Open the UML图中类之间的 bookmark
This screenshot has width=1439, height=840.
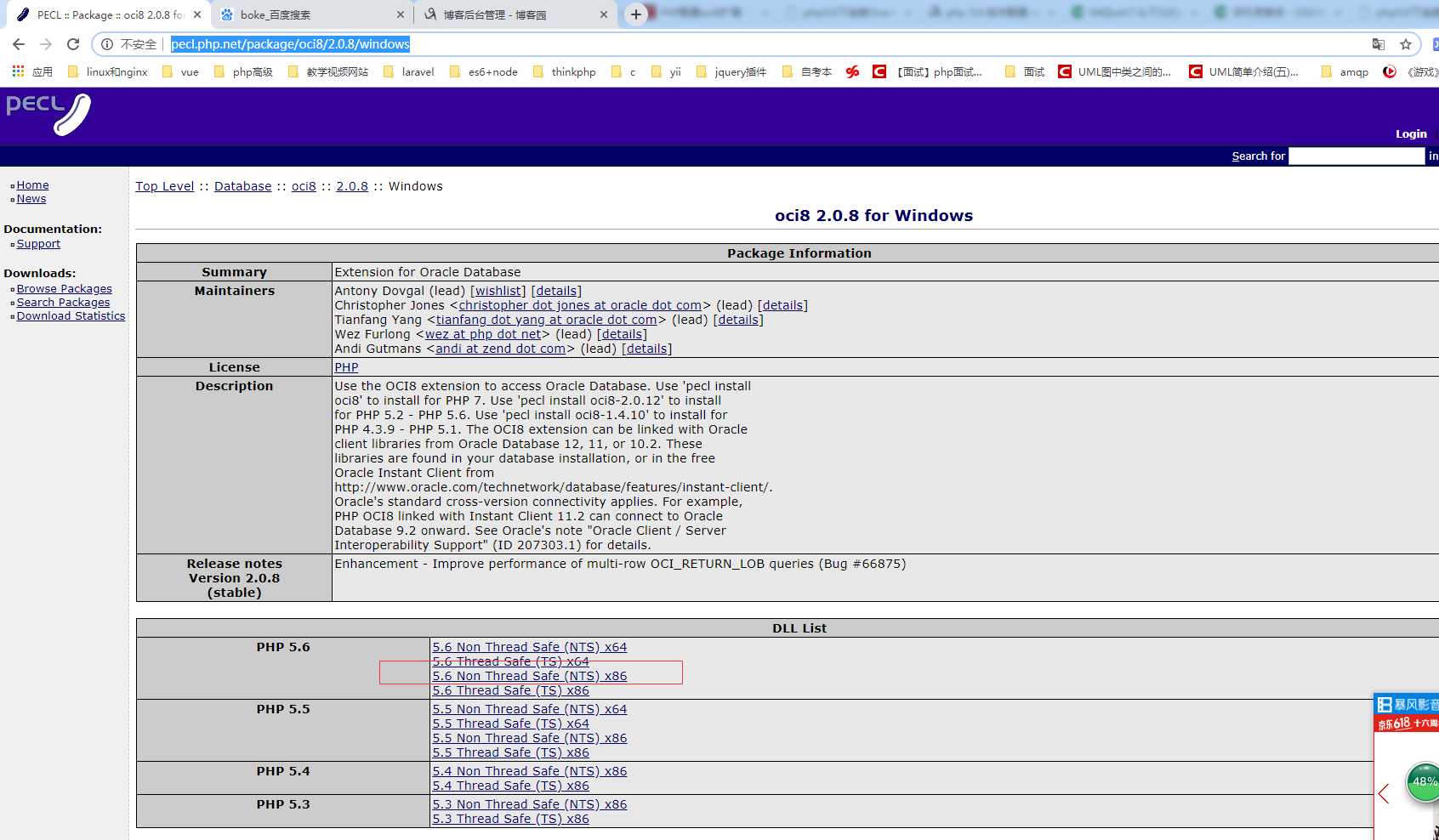pos(1115,71)
